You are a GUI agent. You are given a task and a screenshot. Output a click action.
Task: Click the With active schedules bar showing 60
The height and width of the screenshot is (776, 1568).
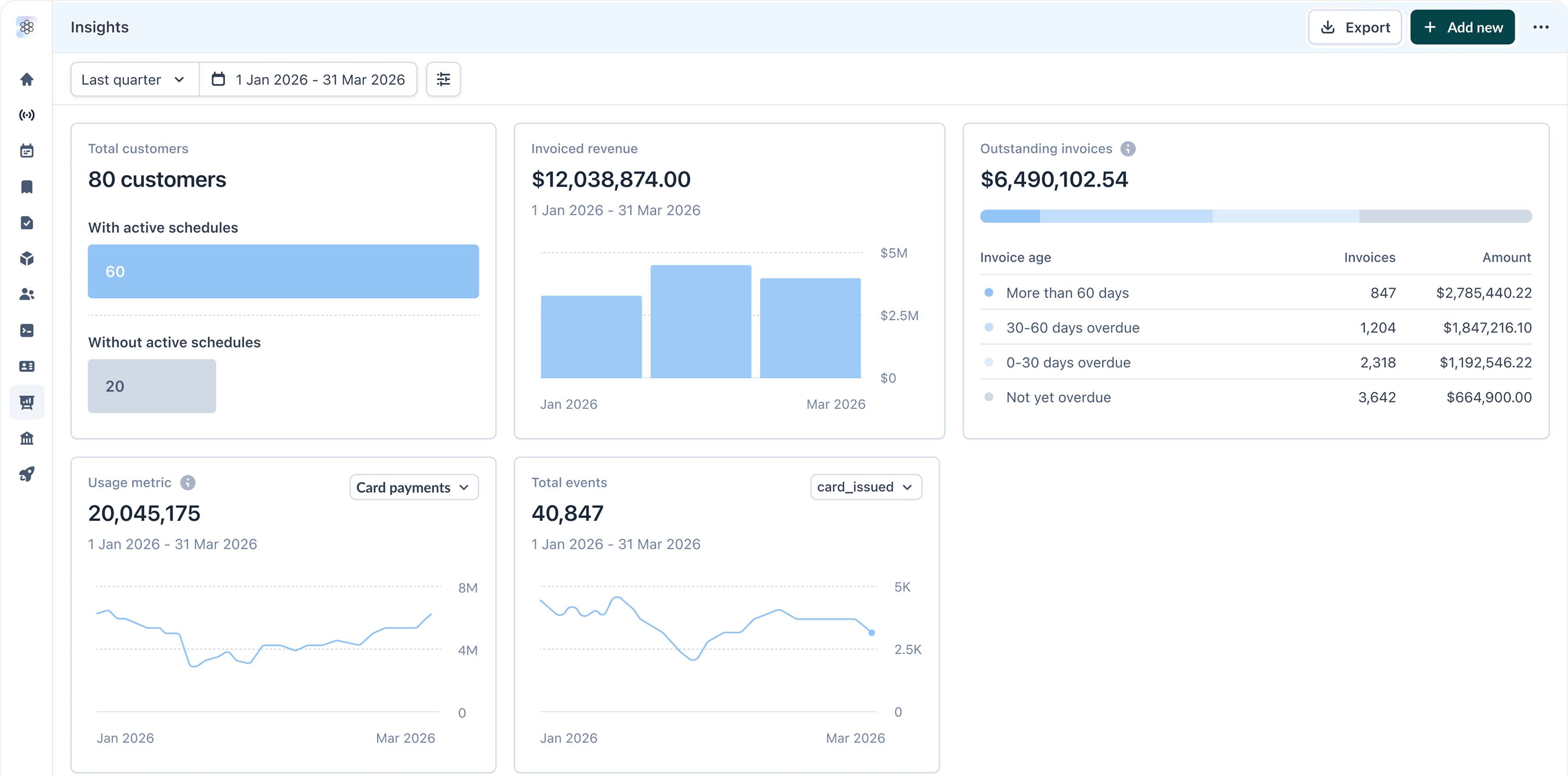pos(283,272)
